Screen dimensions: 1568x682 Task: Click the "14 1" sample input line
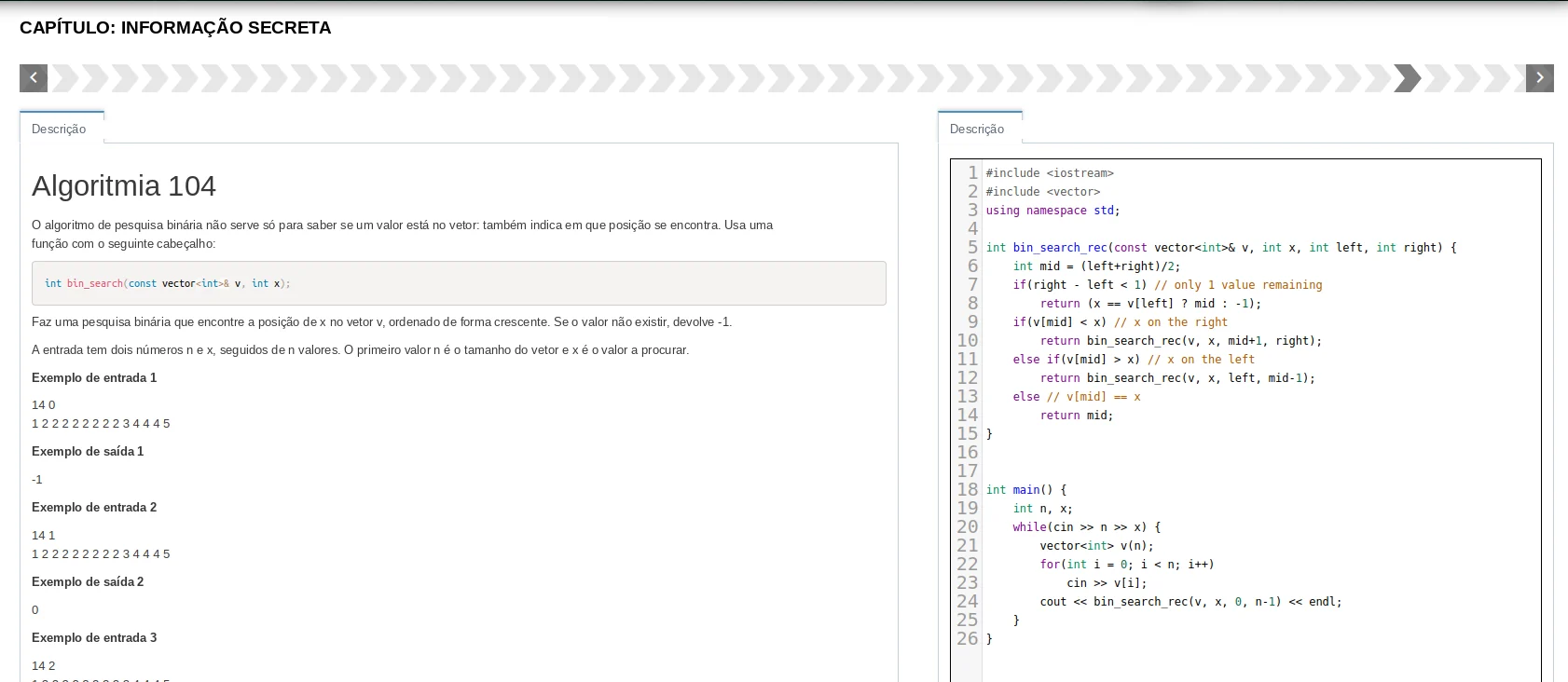(44, 536)
